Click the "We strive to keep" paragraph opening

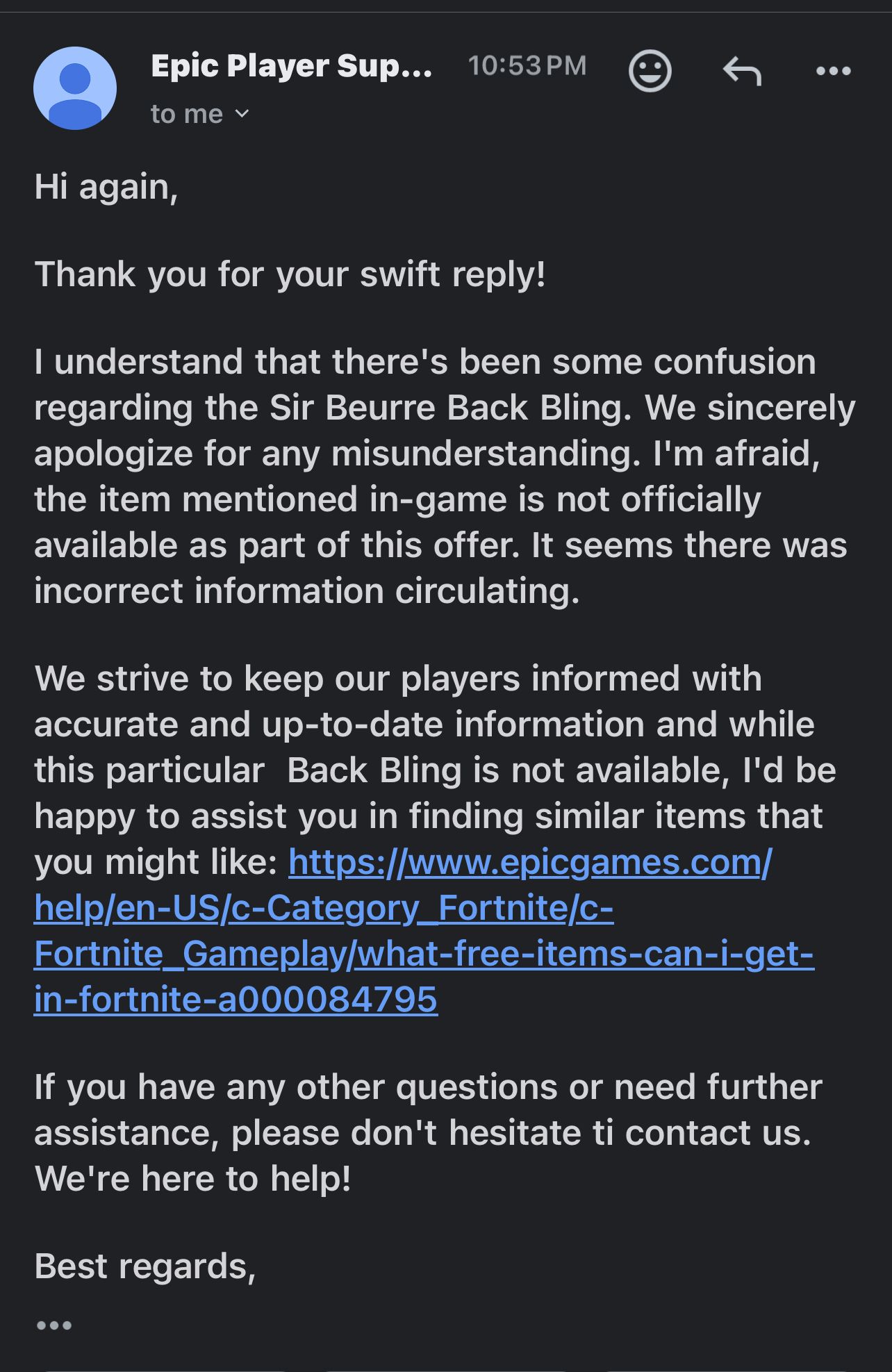[x=179, y=679]
